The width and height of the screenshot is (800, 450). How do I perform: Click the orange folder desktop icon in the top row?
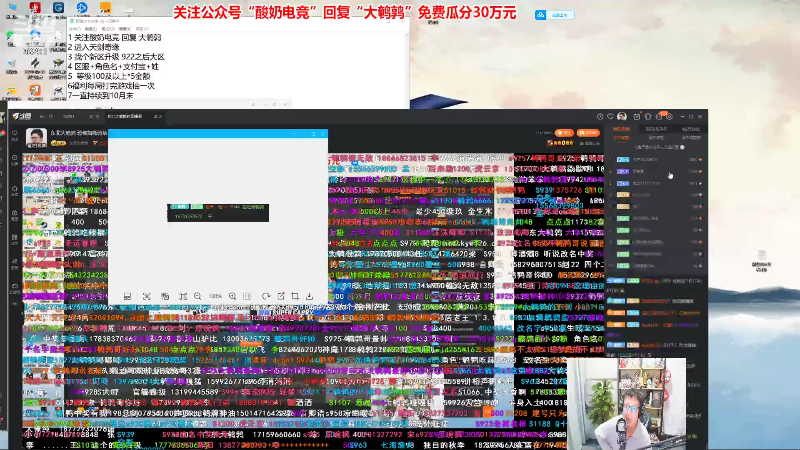pos(105,8)
